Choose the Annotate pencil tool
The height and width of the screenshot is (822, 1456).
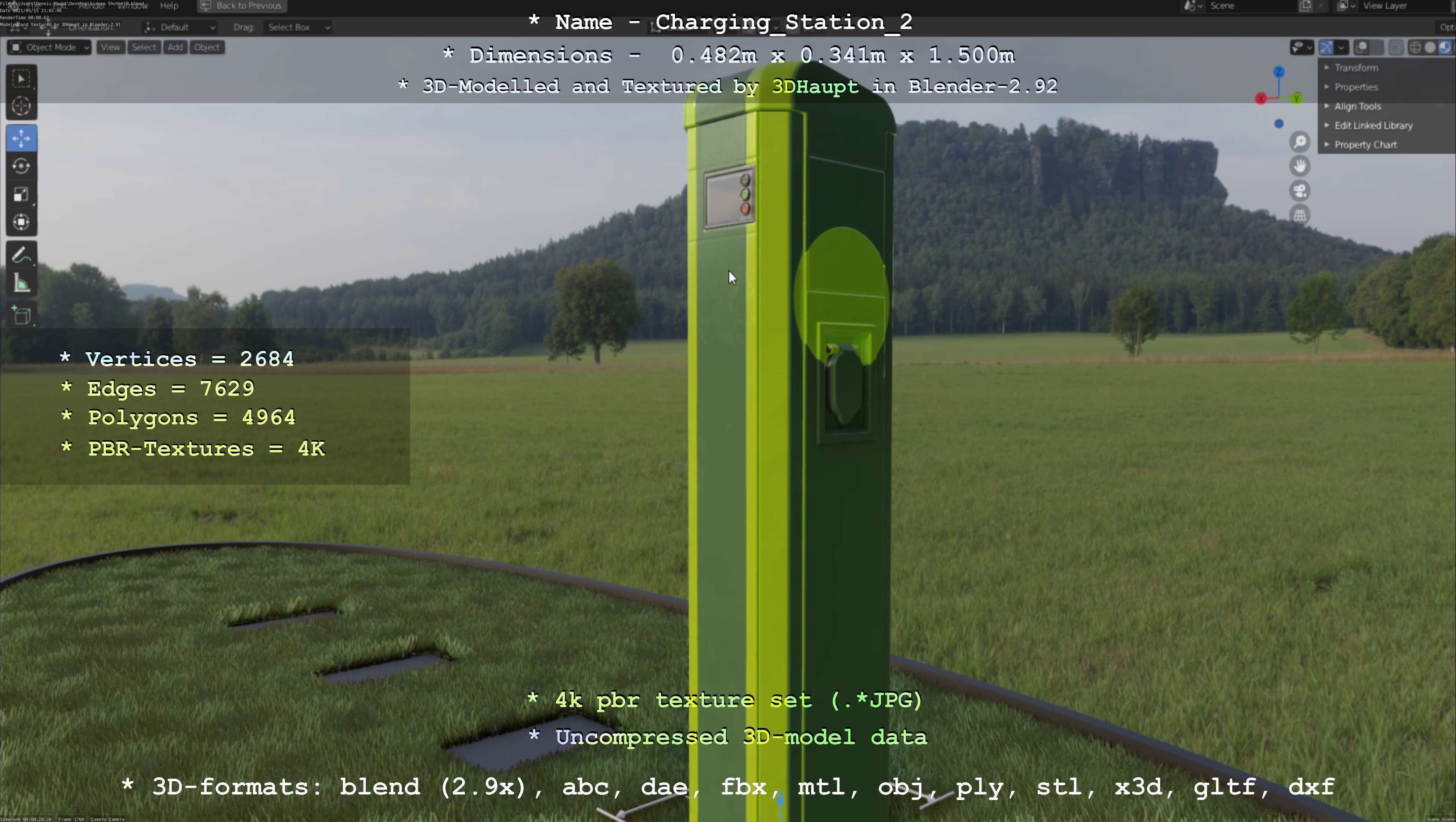(x=21, y=256)
